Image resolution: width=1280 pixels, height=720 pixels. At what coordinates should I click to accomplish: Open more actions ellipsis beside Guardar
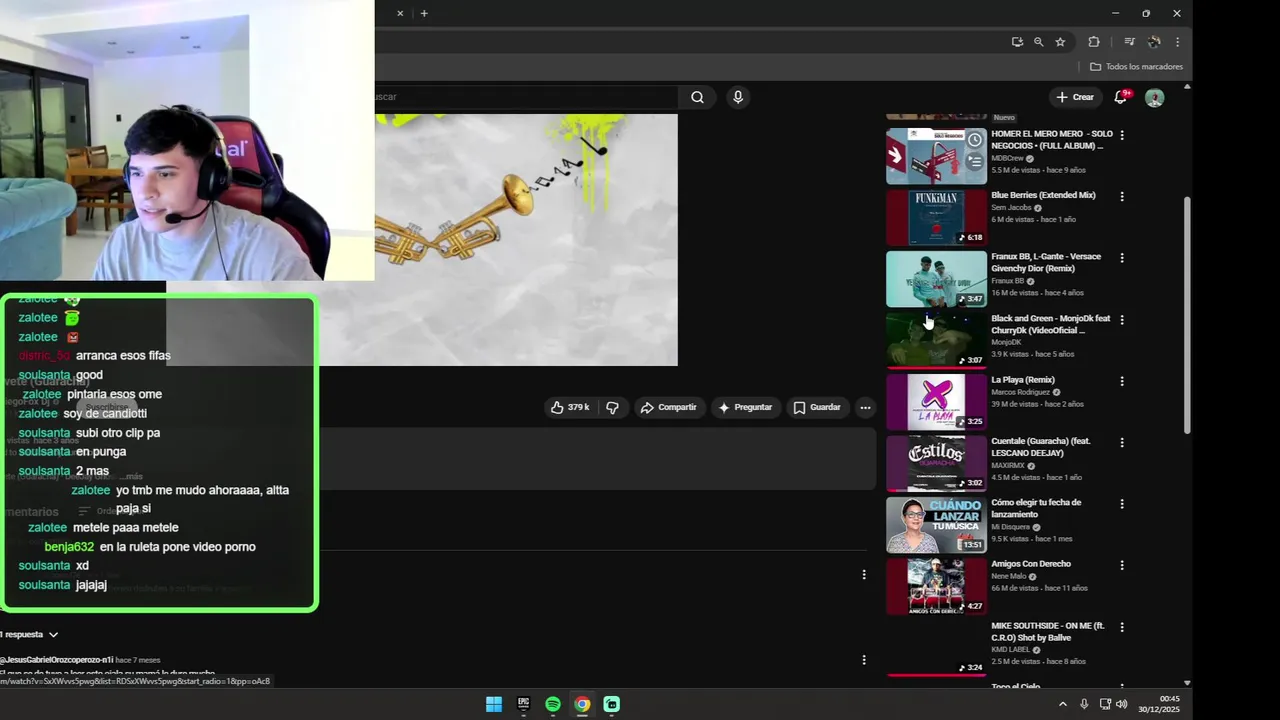coord(865,407)
